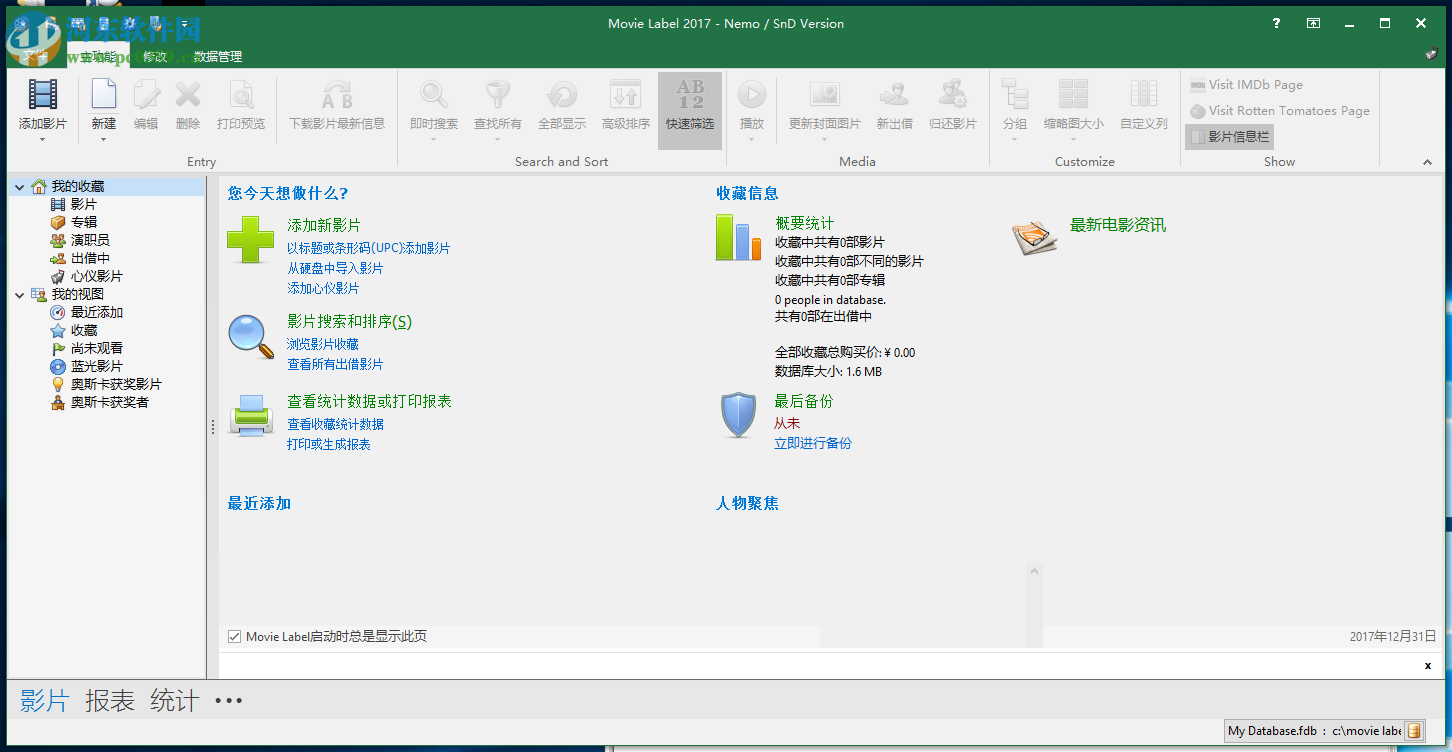Click the printer icon on the home page
The width and height of the screenshot is (1452, 752).
click(x=251, y=415)
